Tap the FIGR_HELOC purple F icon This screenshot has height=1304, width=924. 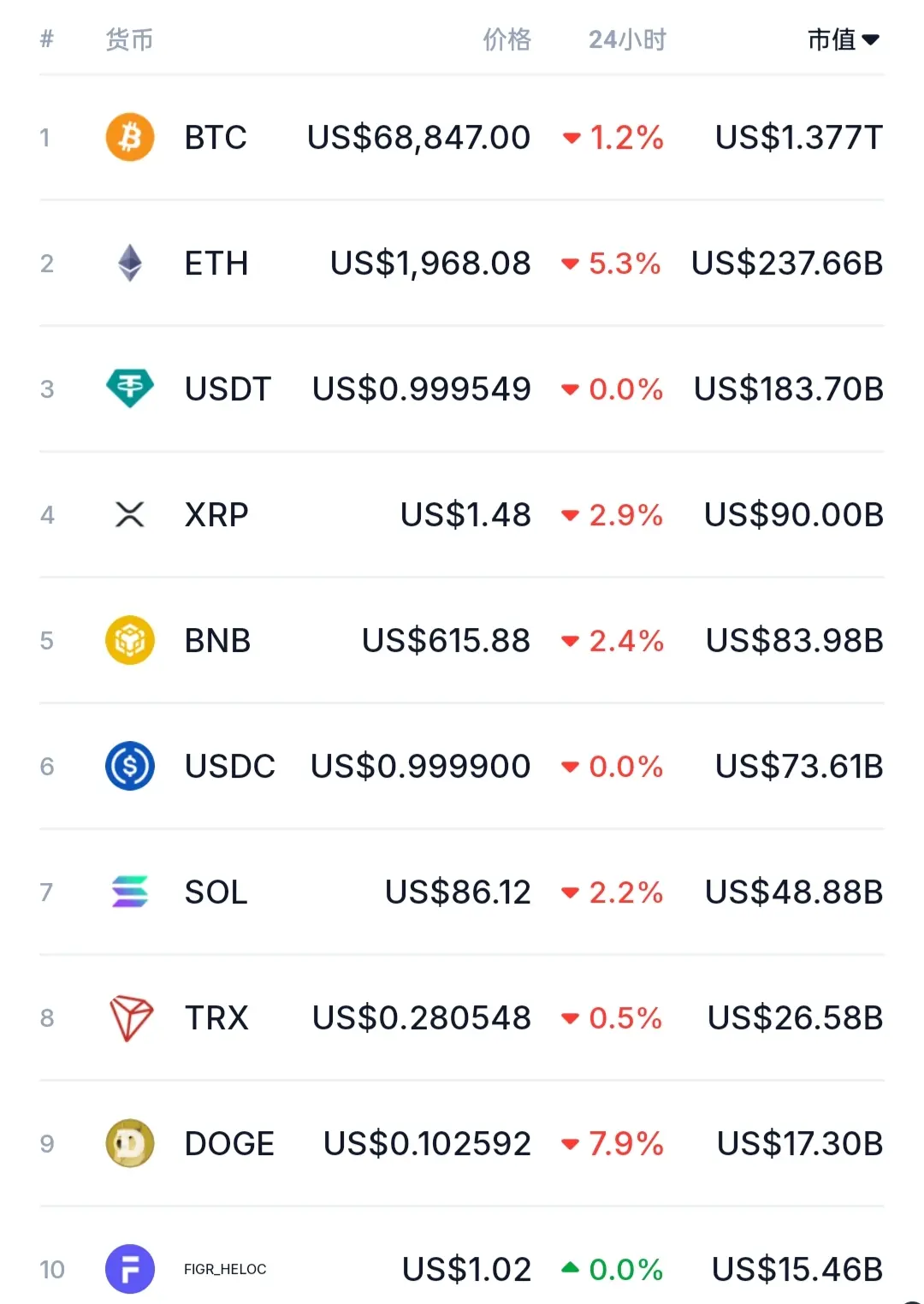point(130,1269)
